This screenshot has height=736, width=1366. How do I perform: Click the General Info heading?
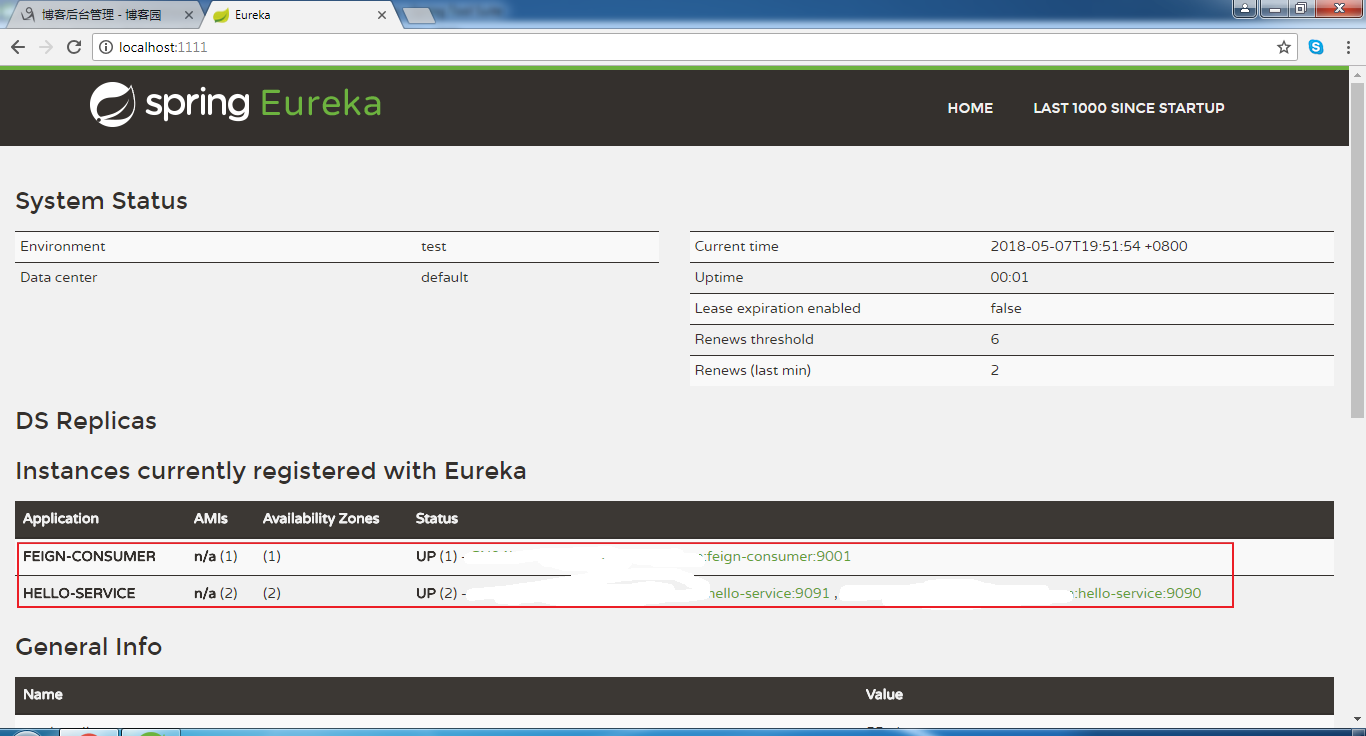click(x=89, y=647)
